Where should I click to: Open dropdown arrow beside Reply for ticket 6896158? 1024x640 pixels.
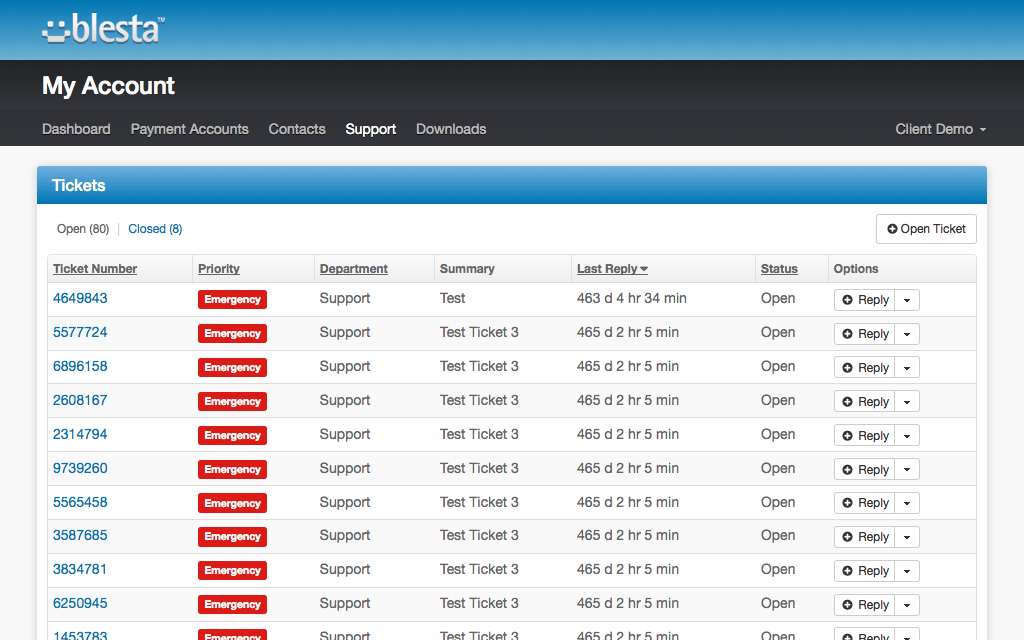(x=906, y=368)
